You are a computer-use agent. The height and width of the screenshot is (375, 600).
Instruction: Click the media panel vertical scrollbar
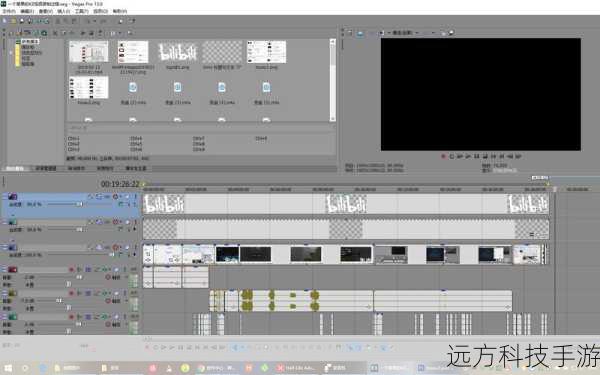[x=333, y=80]
